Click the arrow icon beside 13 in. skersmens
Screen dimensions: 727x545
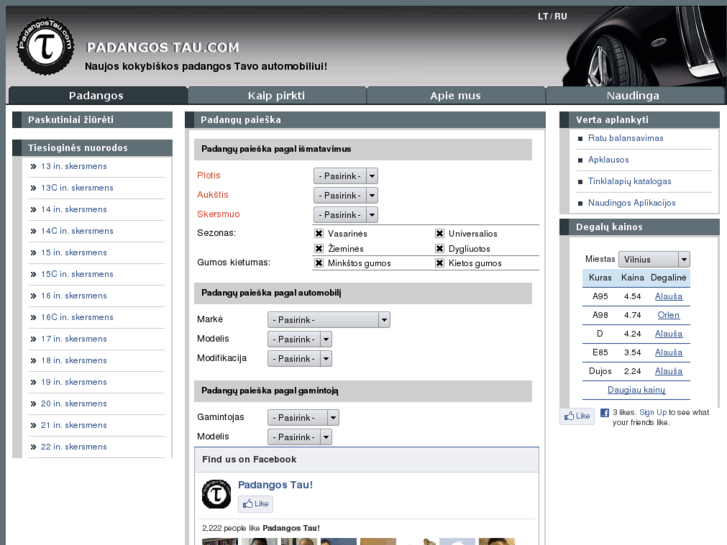[x=33, y=166]
